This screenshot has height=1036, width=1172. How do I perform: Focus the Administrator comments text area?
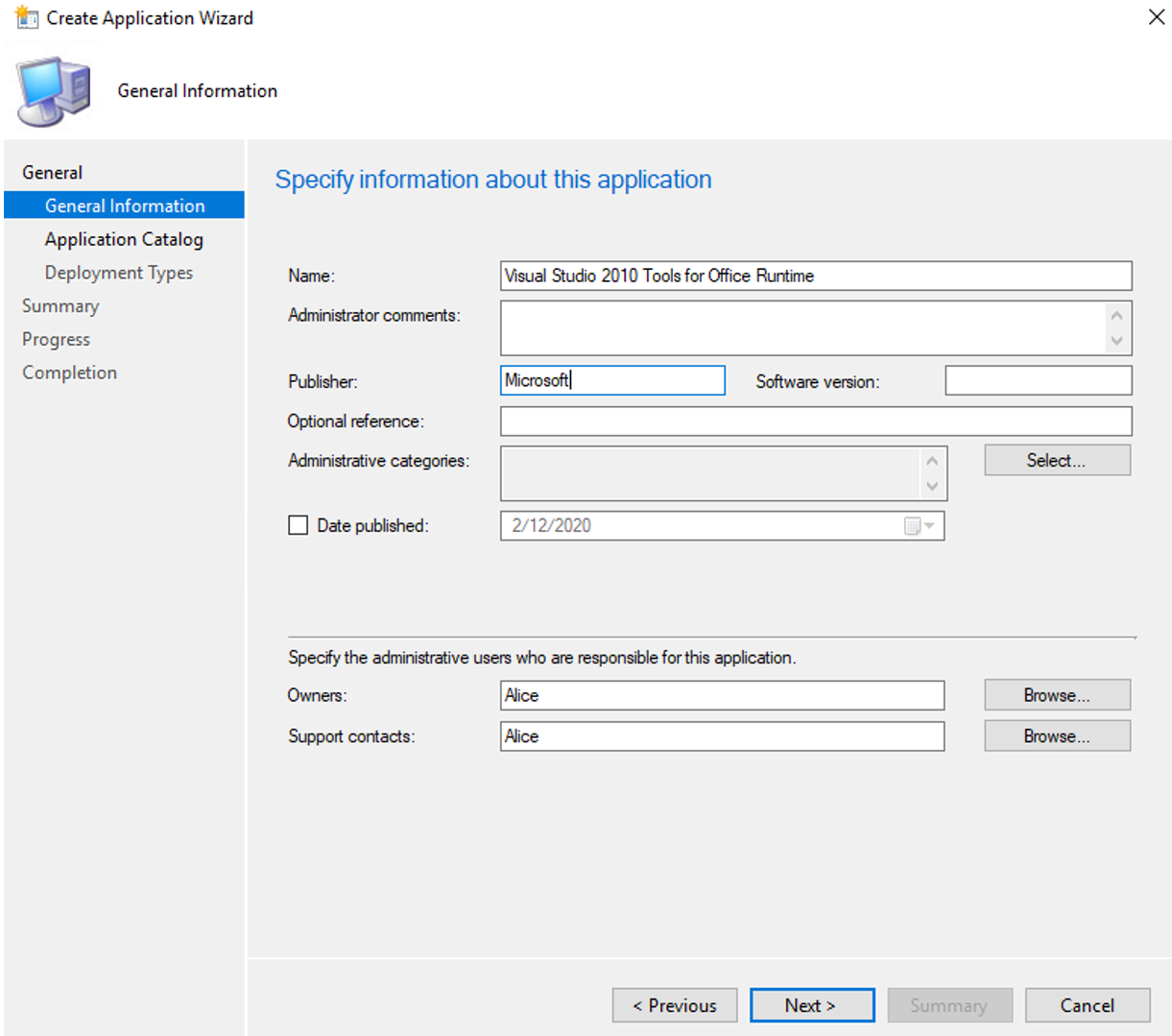(x=804, y=327)
